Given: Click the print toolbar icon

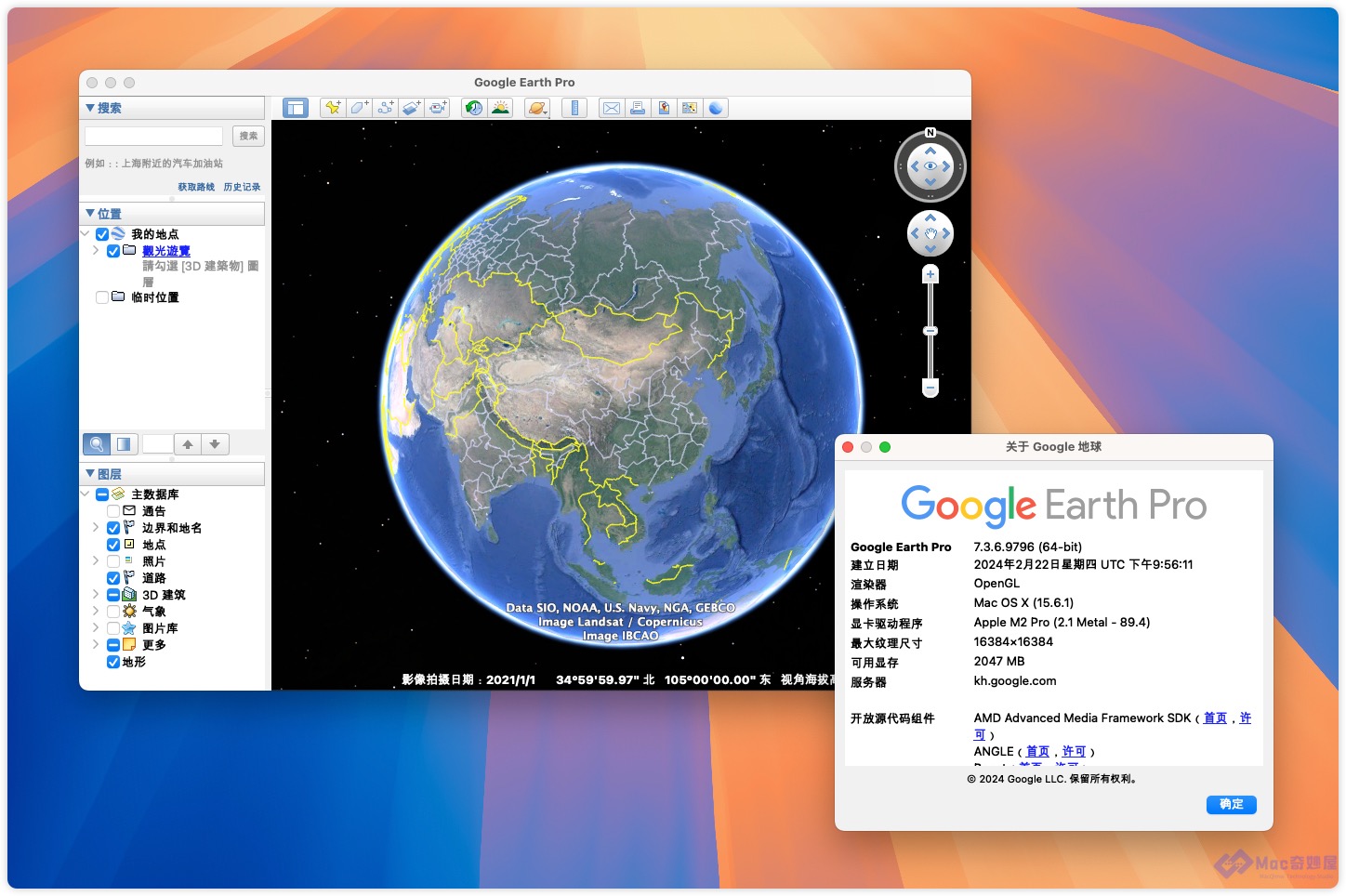Looking at the screenshot, I should (638, 108).
